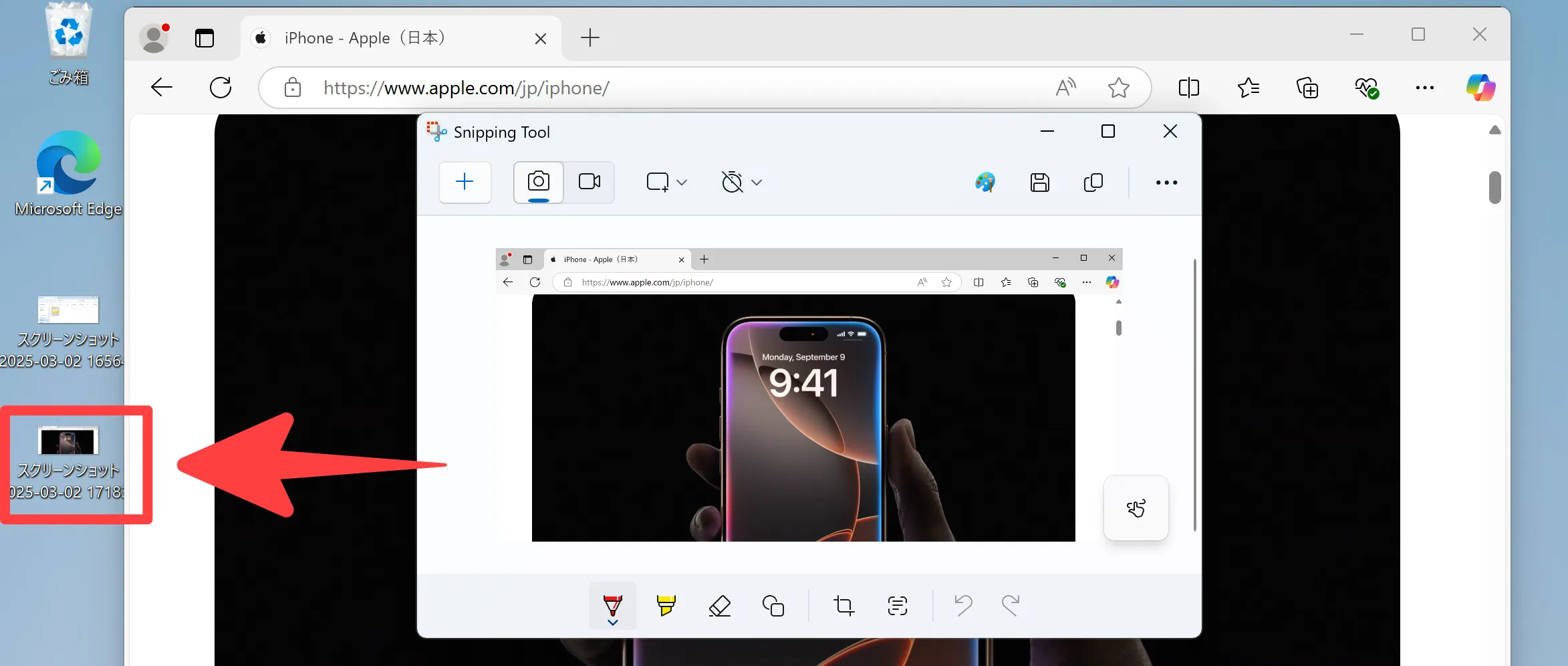Expand the snip shape dropdown arrow
1568x666 pixels.
[682, 182]
